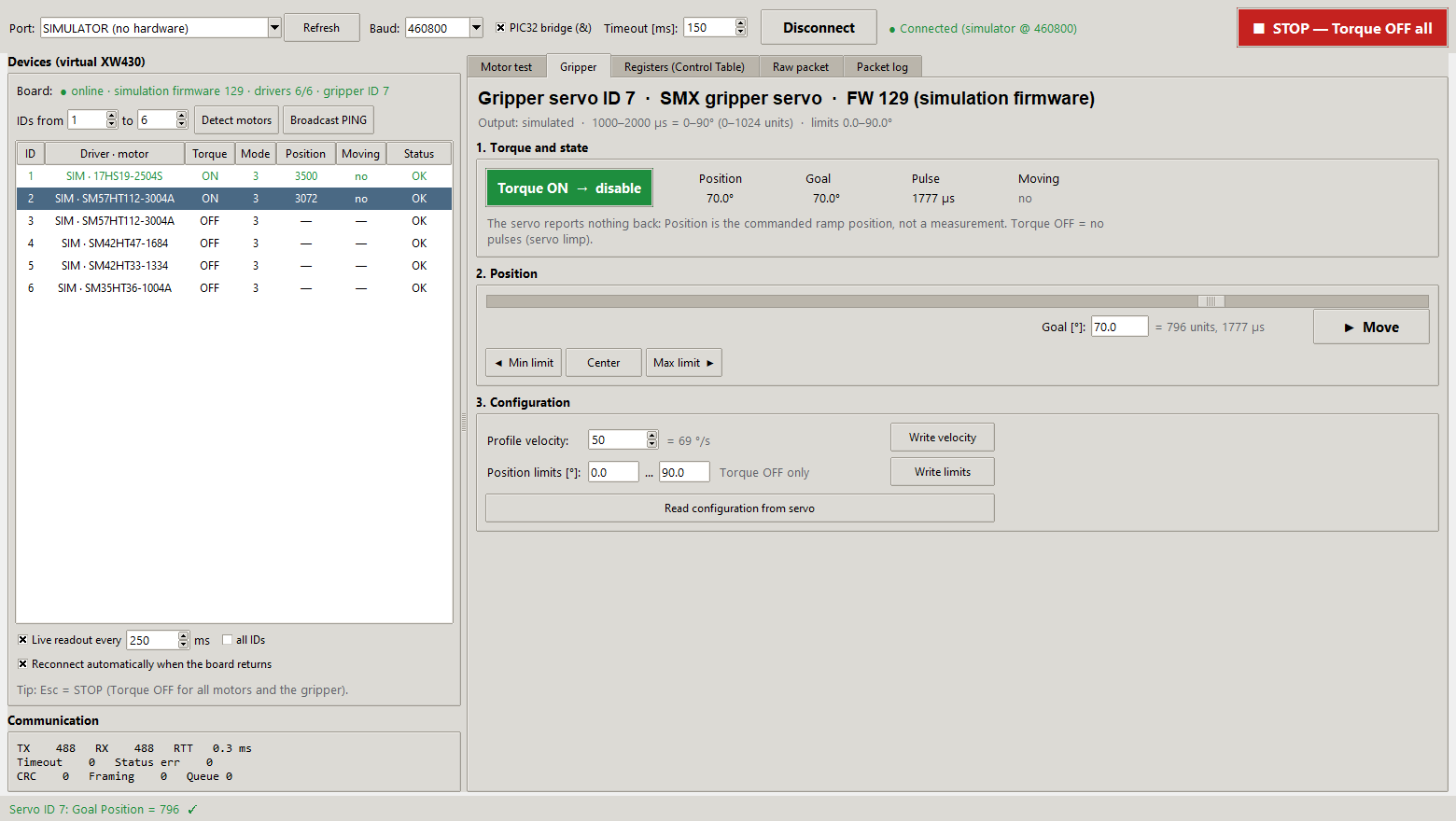Click the Driver · motor column header

point(115,154)
